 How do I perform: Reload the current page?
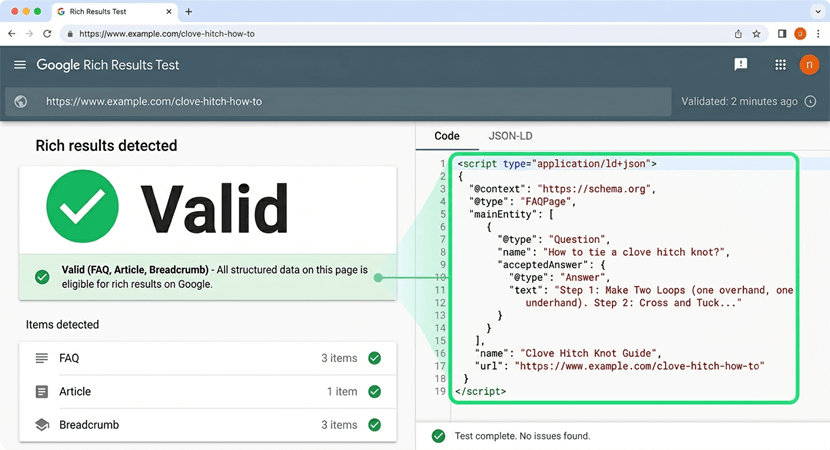[47, 33]
